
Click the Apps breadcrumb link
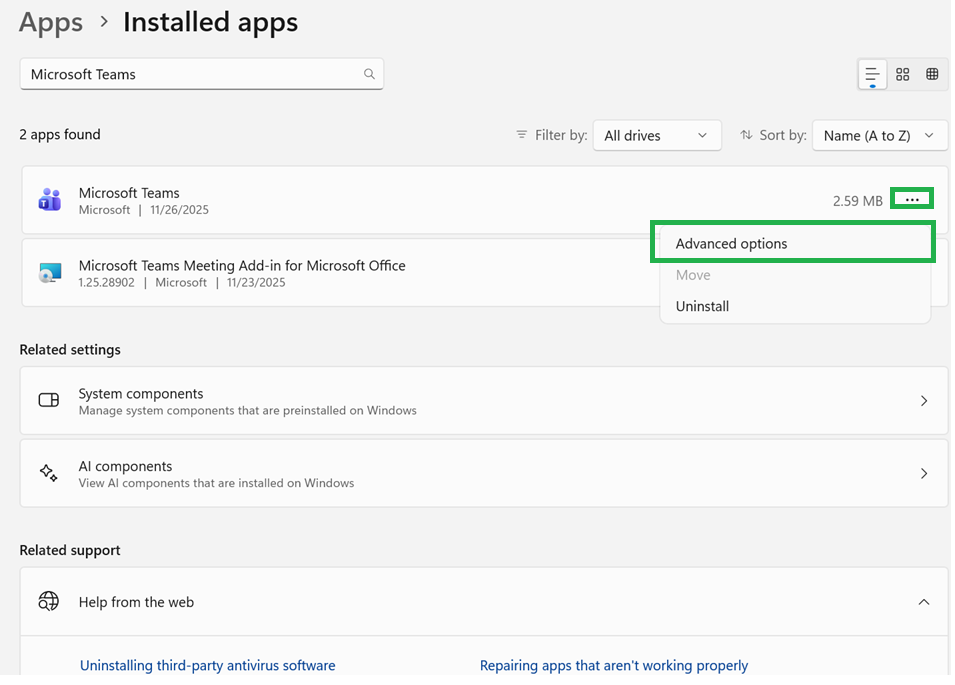[51, 22]
